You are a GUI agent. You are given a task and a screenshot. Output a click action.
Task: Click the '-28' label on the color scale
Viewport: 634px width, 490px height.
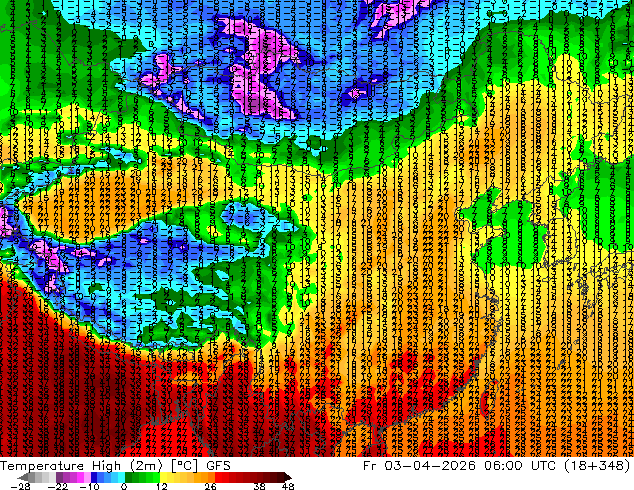point(21,486)
